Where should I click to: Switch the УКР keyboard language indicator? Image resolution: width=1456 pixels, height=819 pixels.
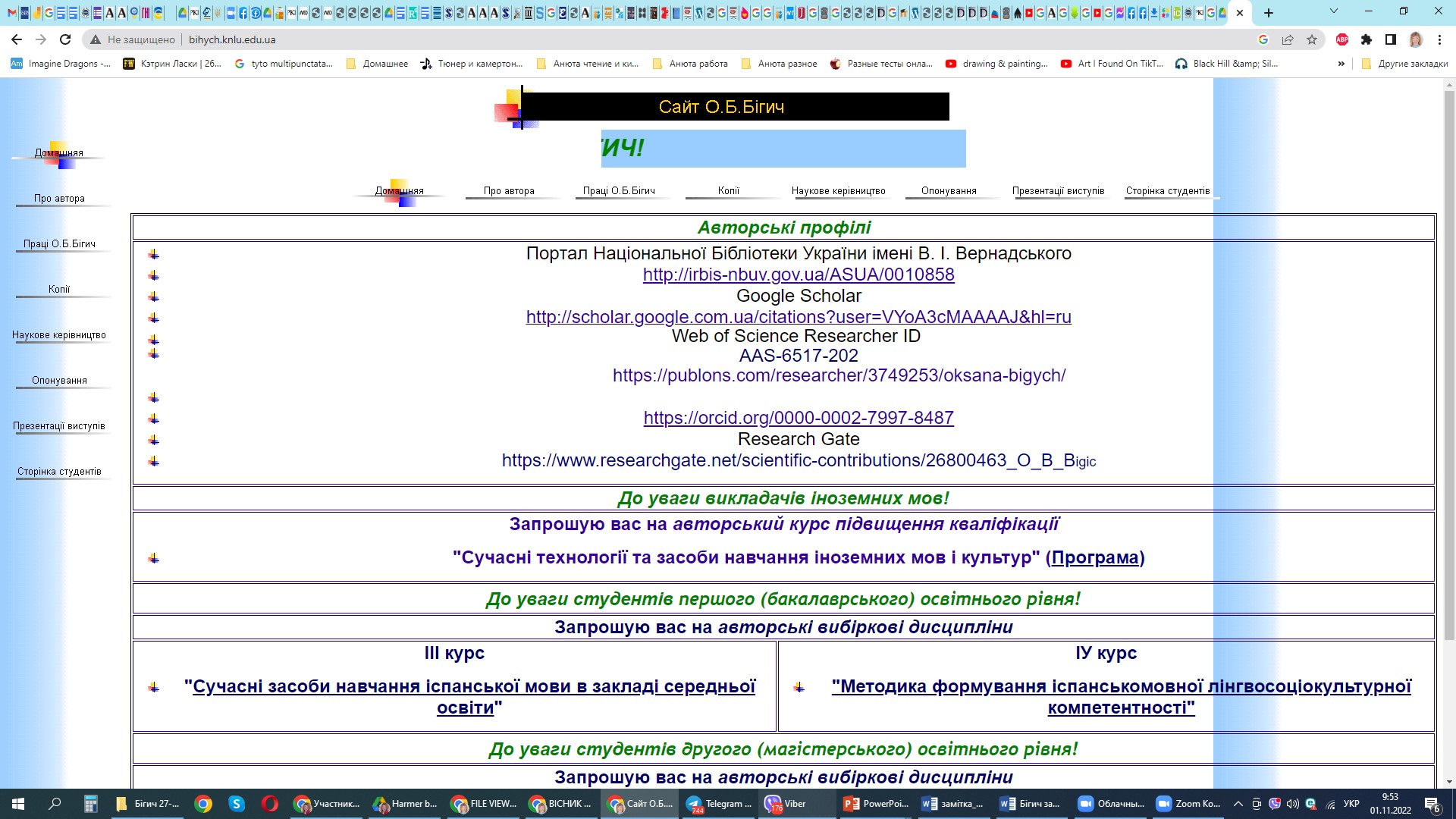pyautogui.click(x=1351, y=804)
